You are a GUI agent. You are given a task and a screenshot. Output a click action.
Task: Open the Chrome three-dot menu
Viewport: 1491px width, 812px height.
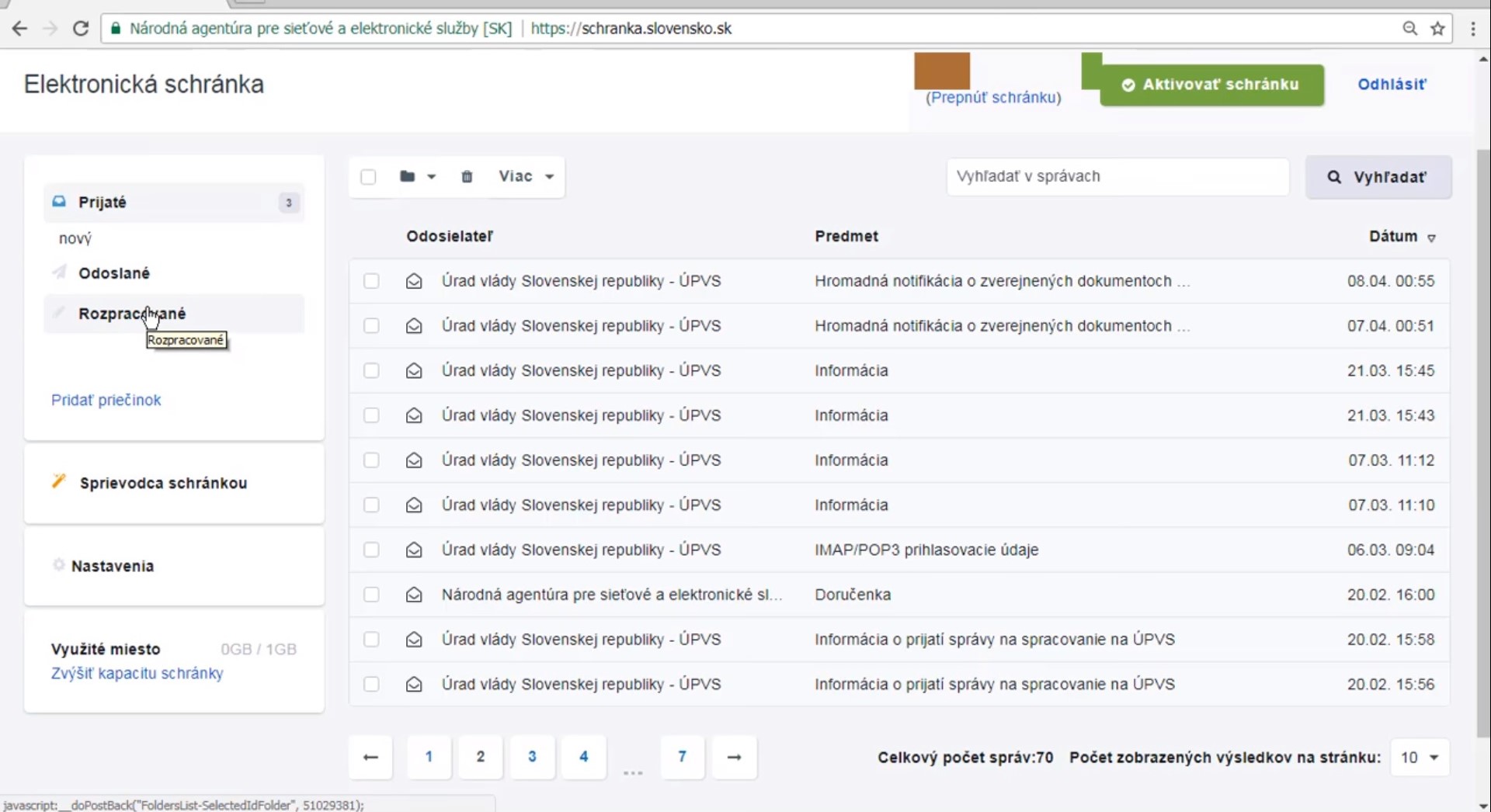(1473, 29)
